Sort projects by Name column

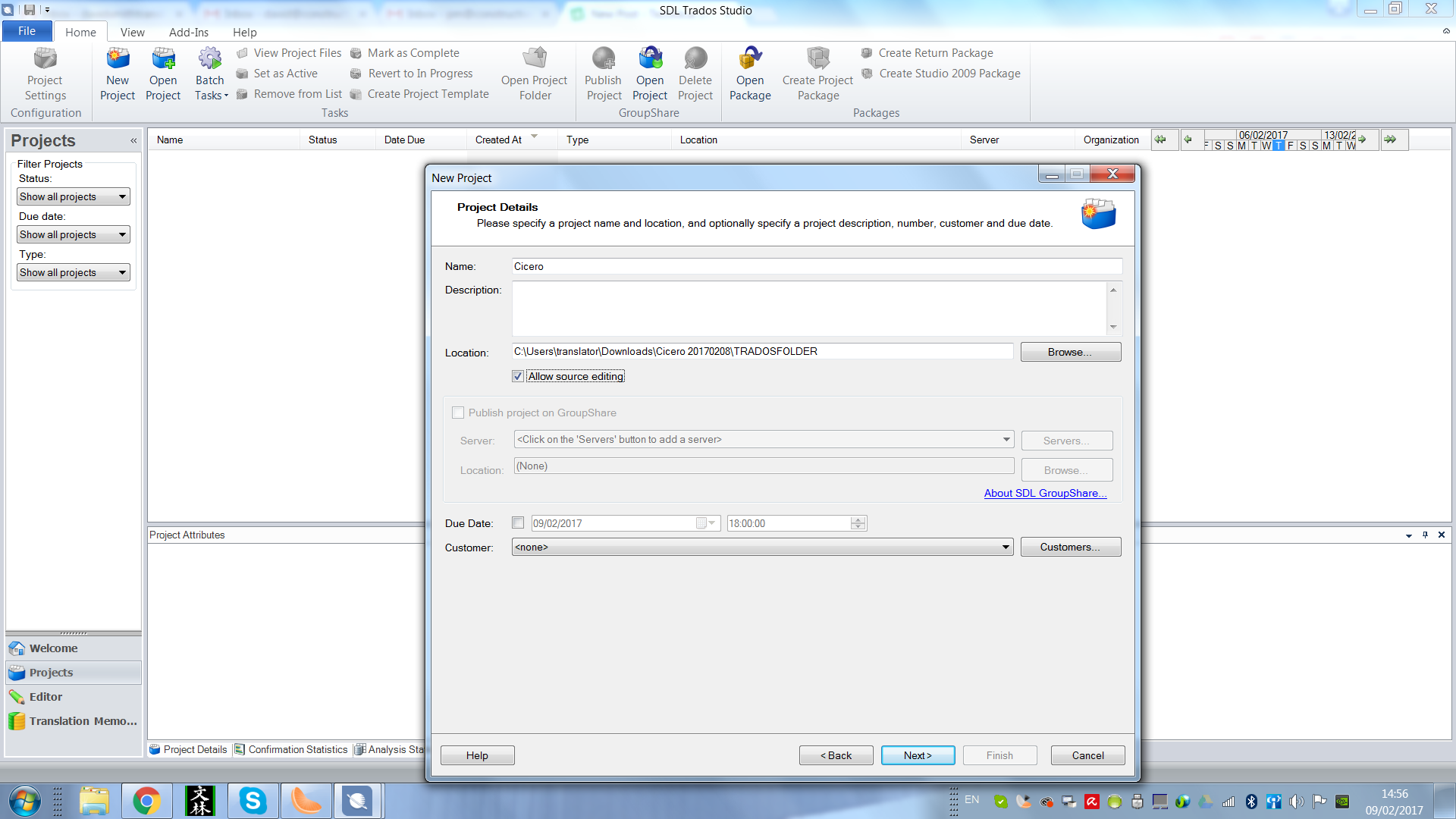point(224,140)
